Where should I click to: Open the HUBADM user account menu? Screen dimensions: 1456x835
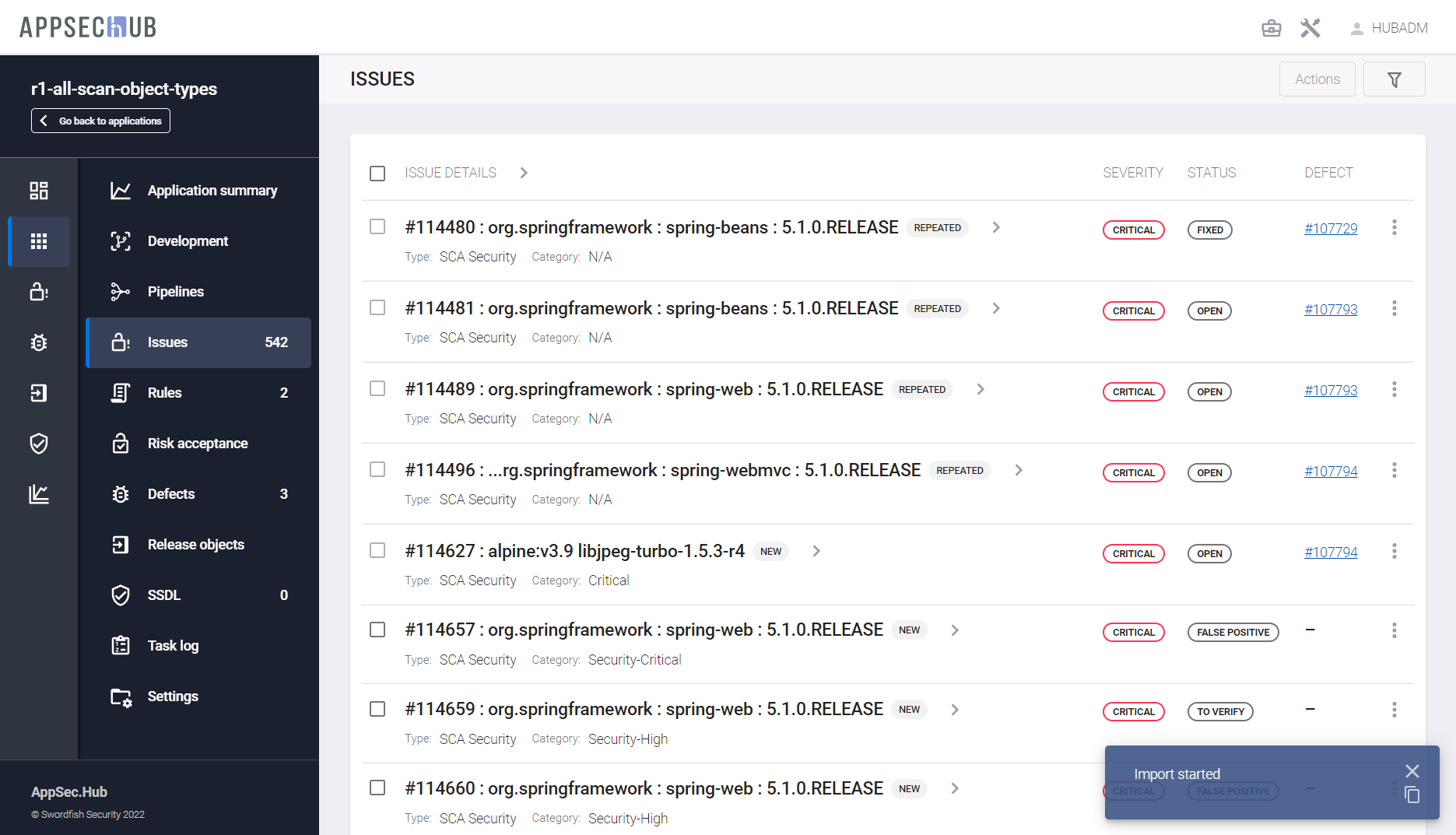[x=1389, y=29]
